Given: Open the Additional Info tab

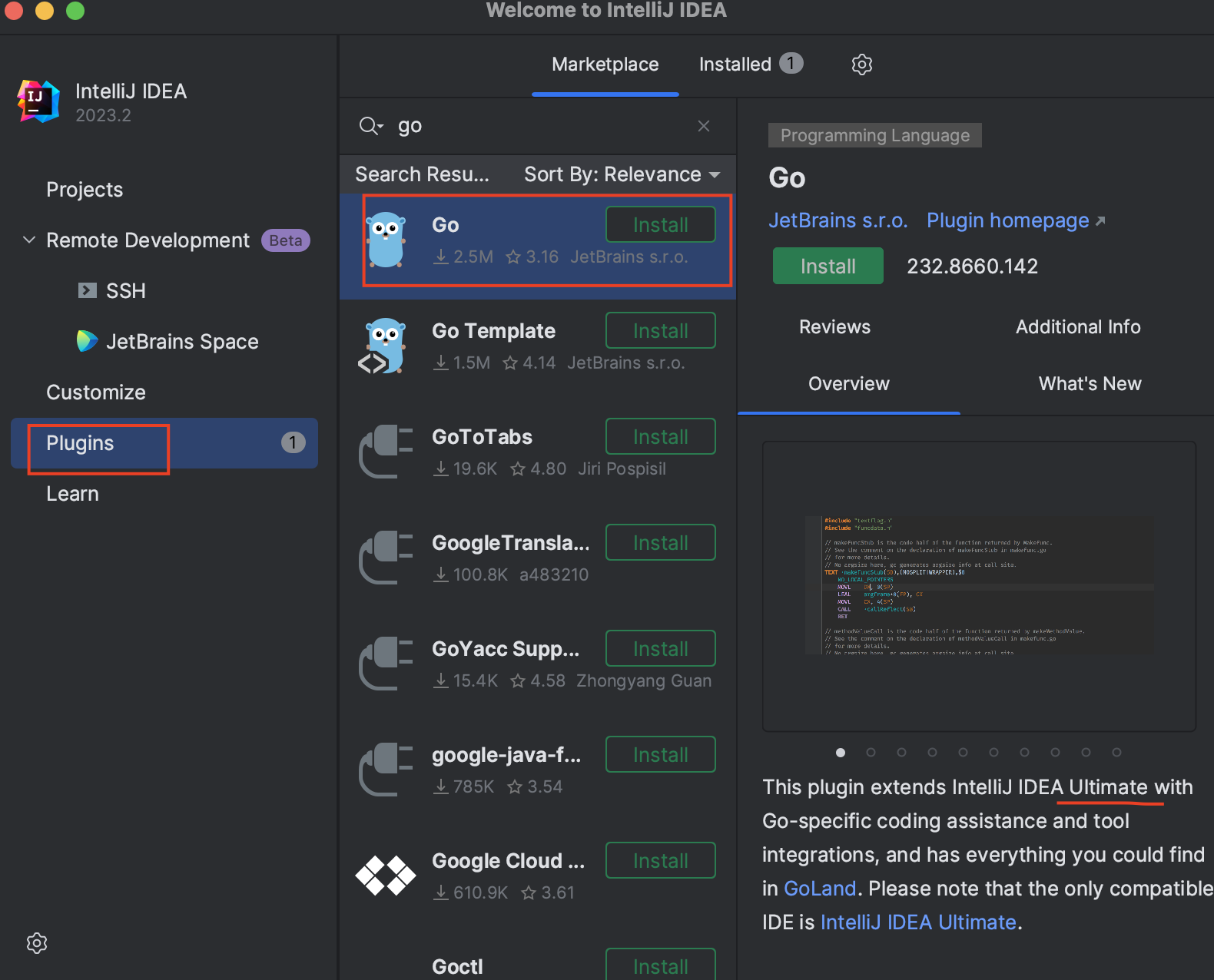Looking at the screenshot, I should [x=1078, y=327].
